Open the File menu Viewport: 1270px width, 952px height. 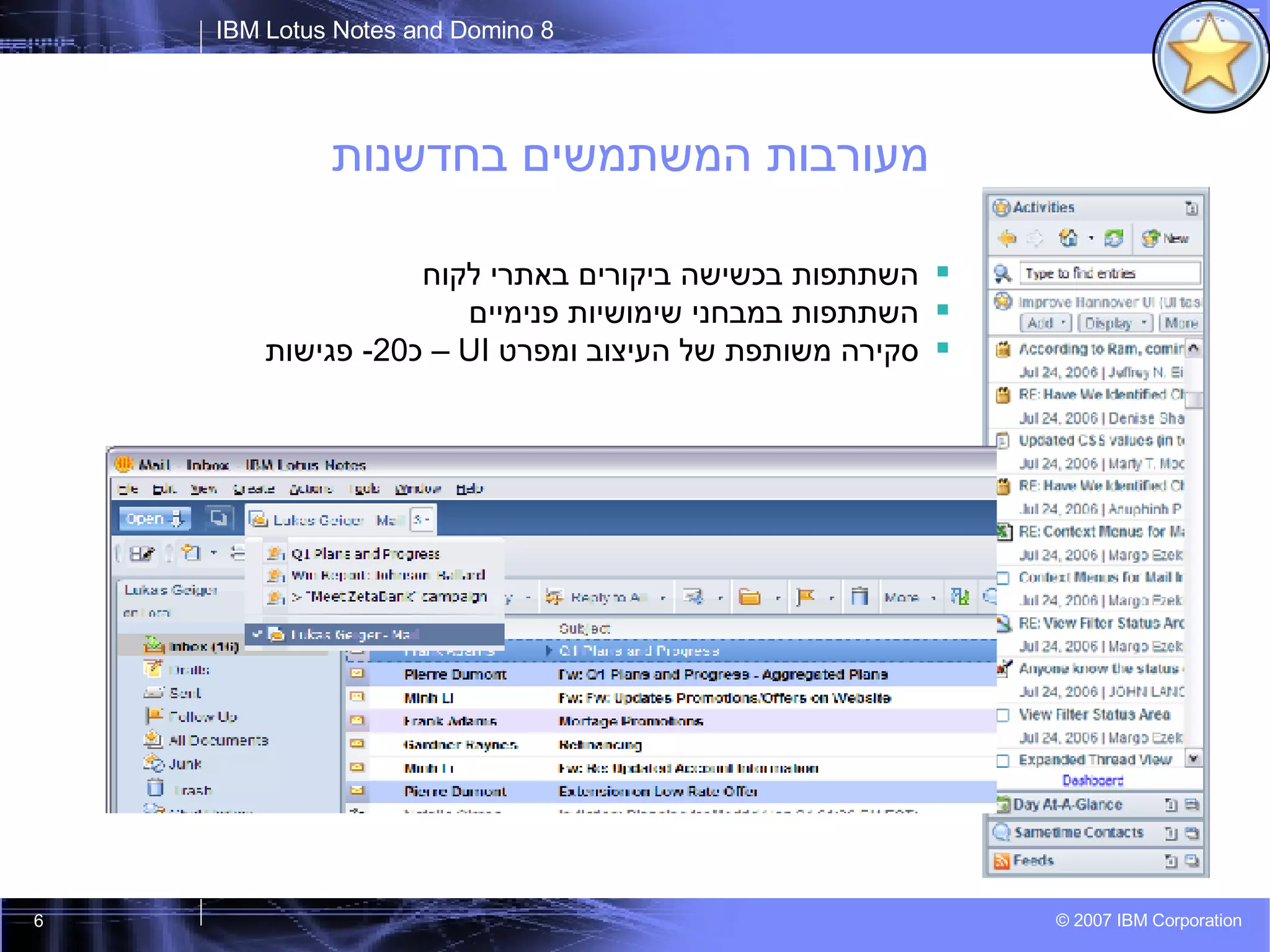[x=128, y=489]
